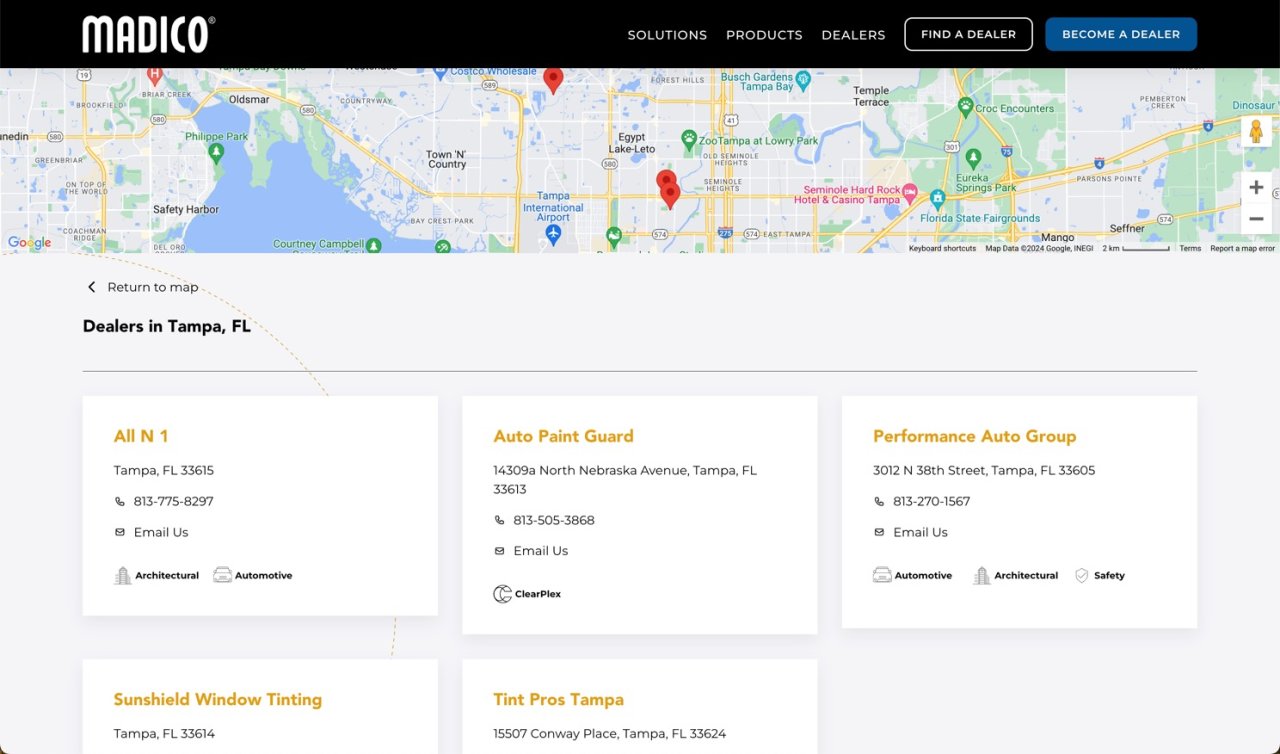Click phone icon in Performance Auto Group card

[880, 502]
